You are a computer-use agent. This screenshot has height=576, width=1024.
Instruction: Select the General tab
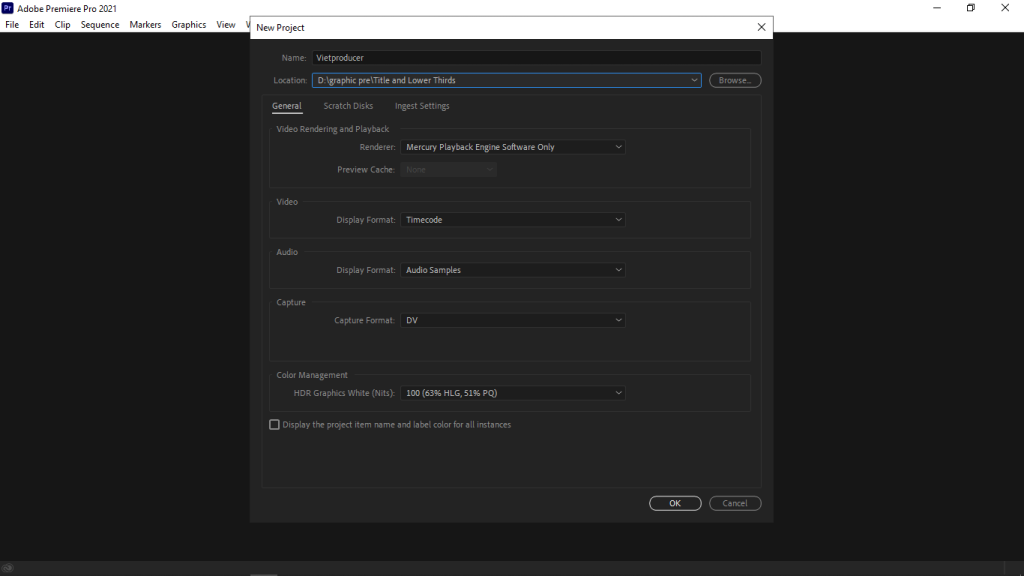pyautogui.click(x=286, y=106)
